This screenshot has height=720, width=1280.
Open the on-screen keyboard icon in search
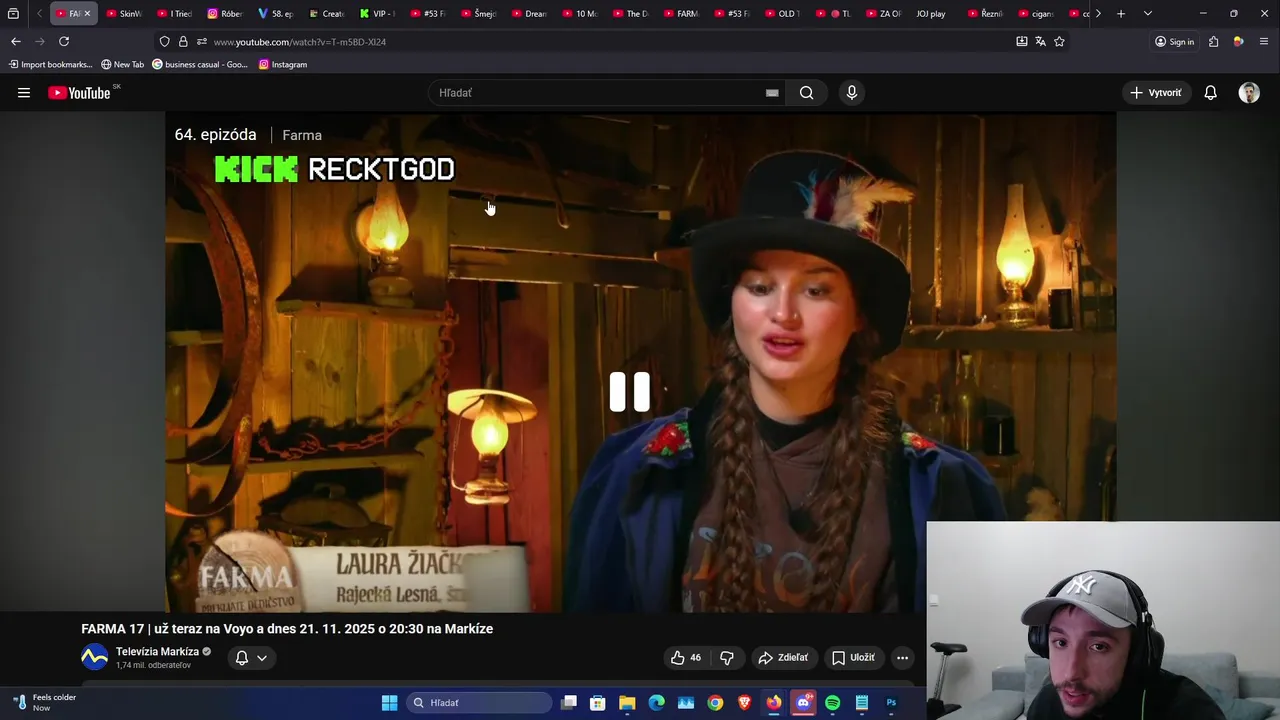click(x=772, y=93)
